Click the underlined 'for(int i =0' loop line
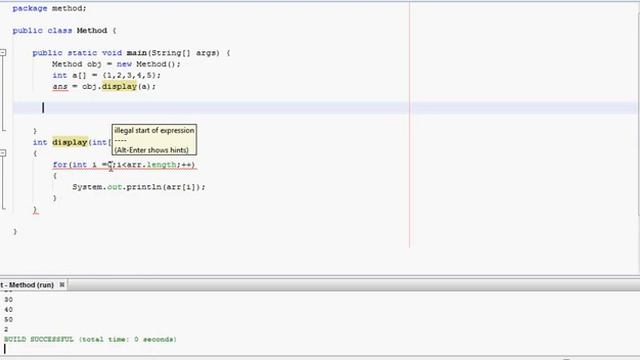640x360 pixels. pyautogui.click(x=124, y=165)
